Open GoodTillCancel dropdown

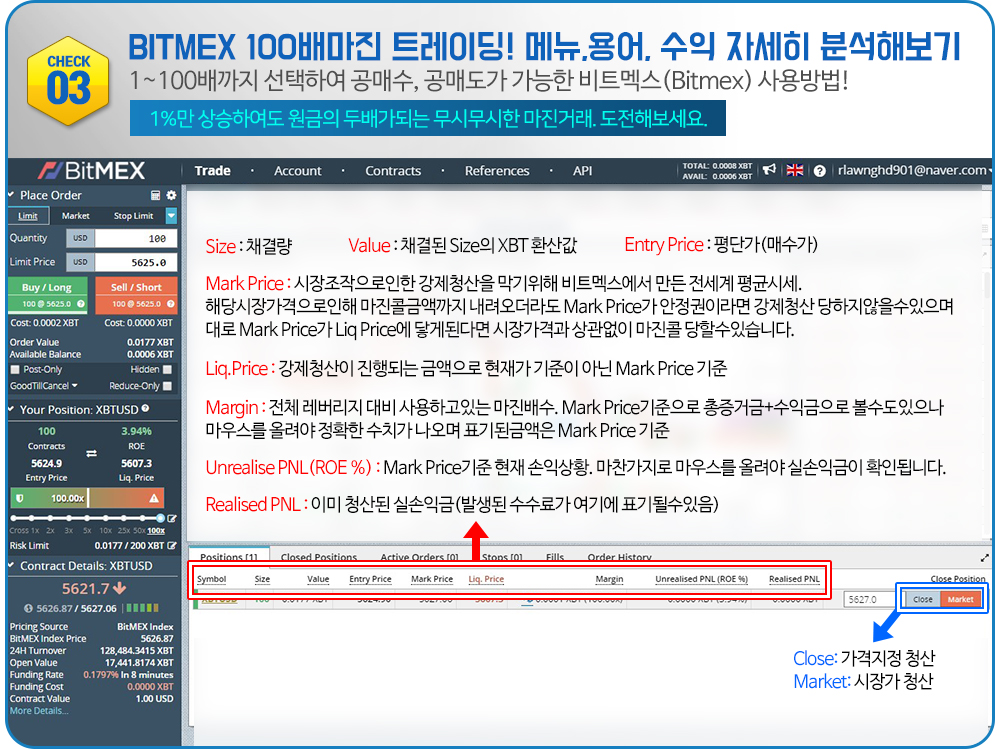click(43, 386)
